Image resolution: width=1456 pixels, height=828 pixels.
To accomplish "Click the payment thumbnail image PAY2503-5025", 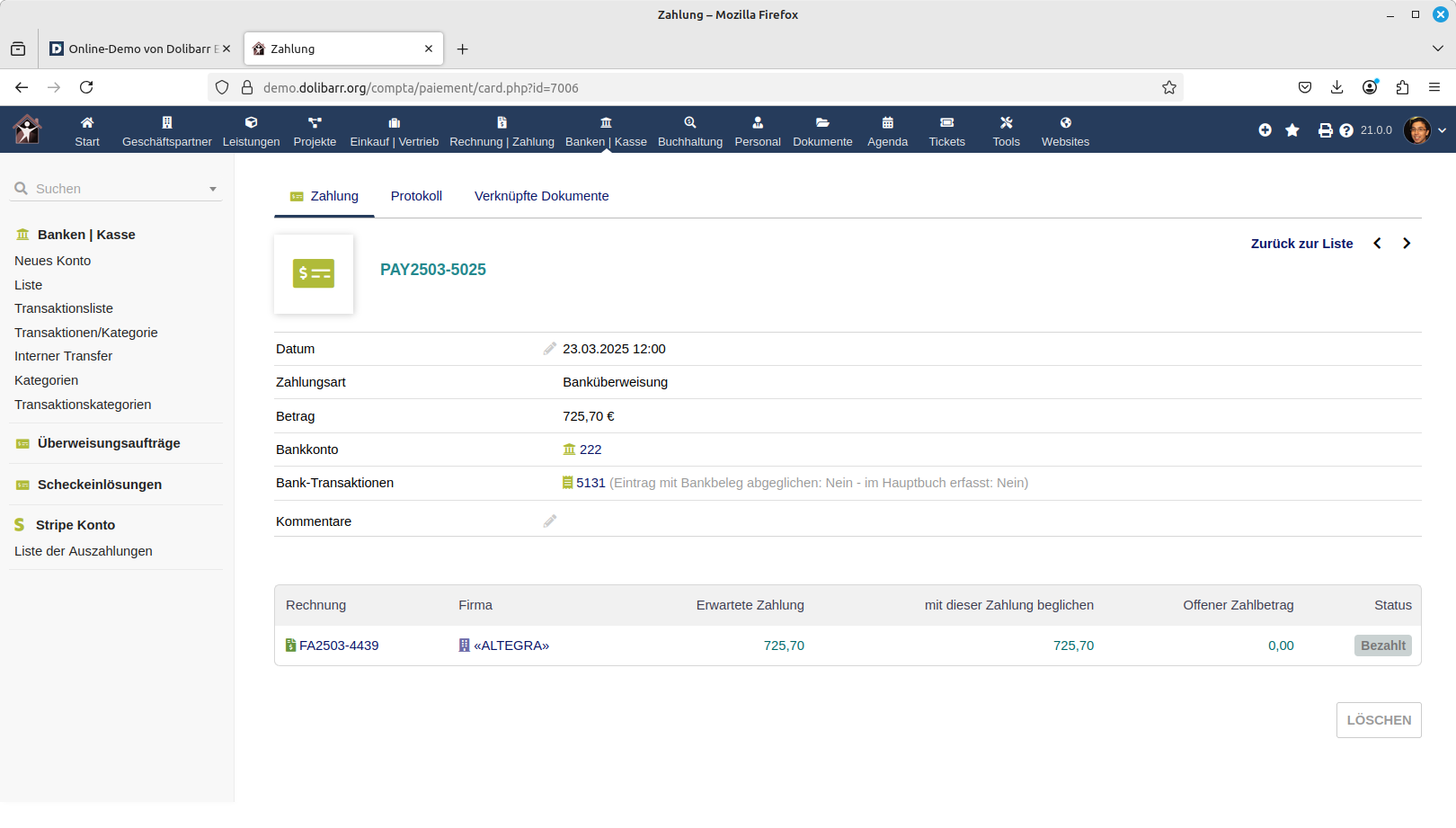I will click(x=314, y=273).
